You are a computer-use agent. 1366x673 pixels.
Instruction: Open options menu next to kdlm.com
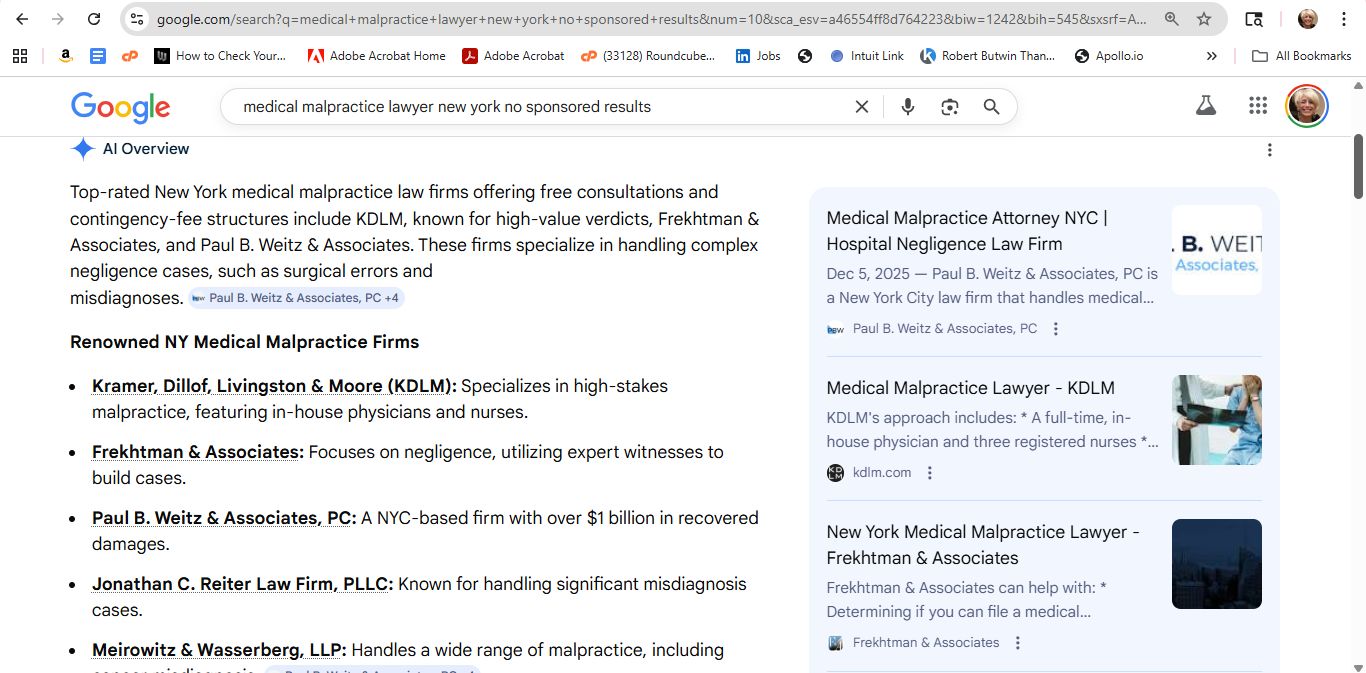[930, 473]
